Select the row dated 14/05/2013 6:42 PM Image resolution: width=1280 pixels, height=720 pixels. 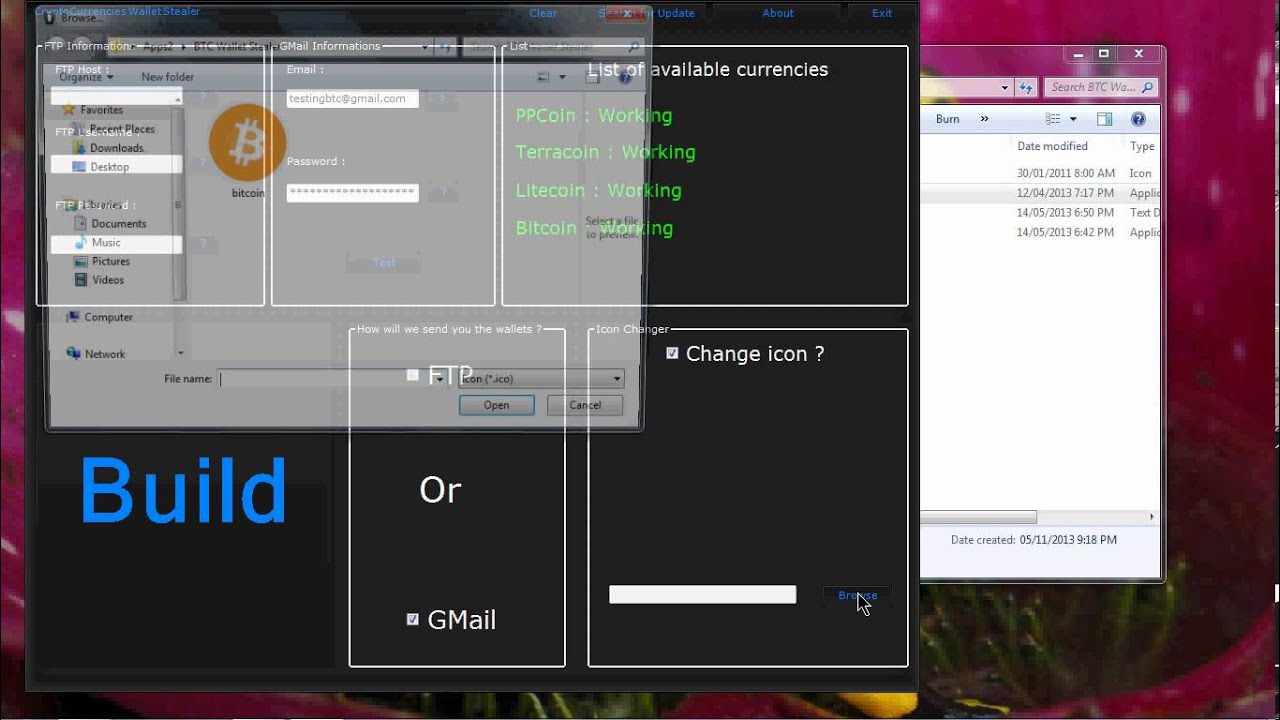pyautogui.click(x=1041, y=232)
